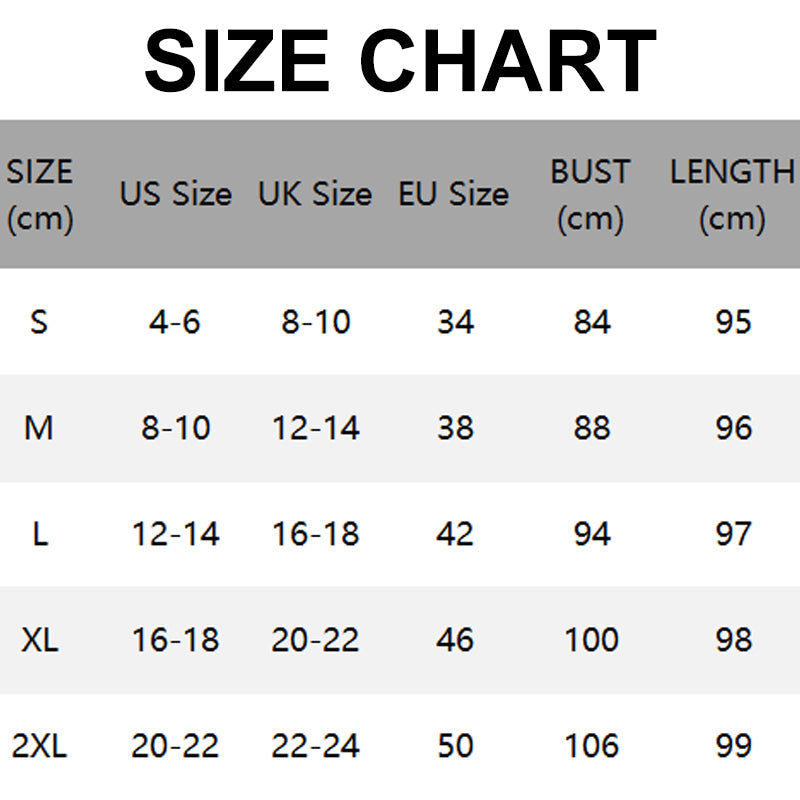Viewport: 800px width, 800px height.
Task: Click the UK Size column header
Action: point(314,194)
